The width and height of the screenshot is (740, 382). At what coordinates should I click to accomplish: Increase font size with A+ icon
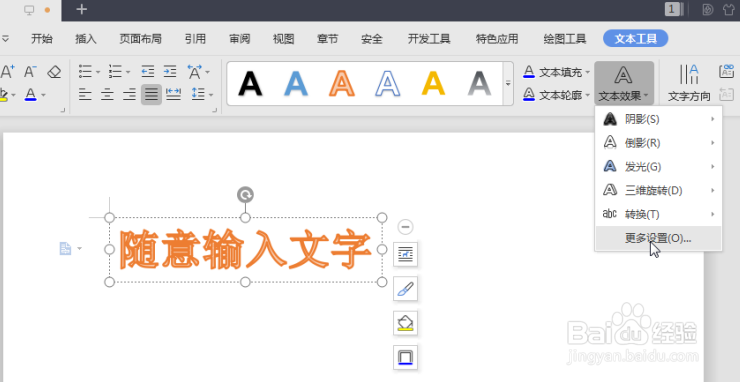[x=8, y=72]
